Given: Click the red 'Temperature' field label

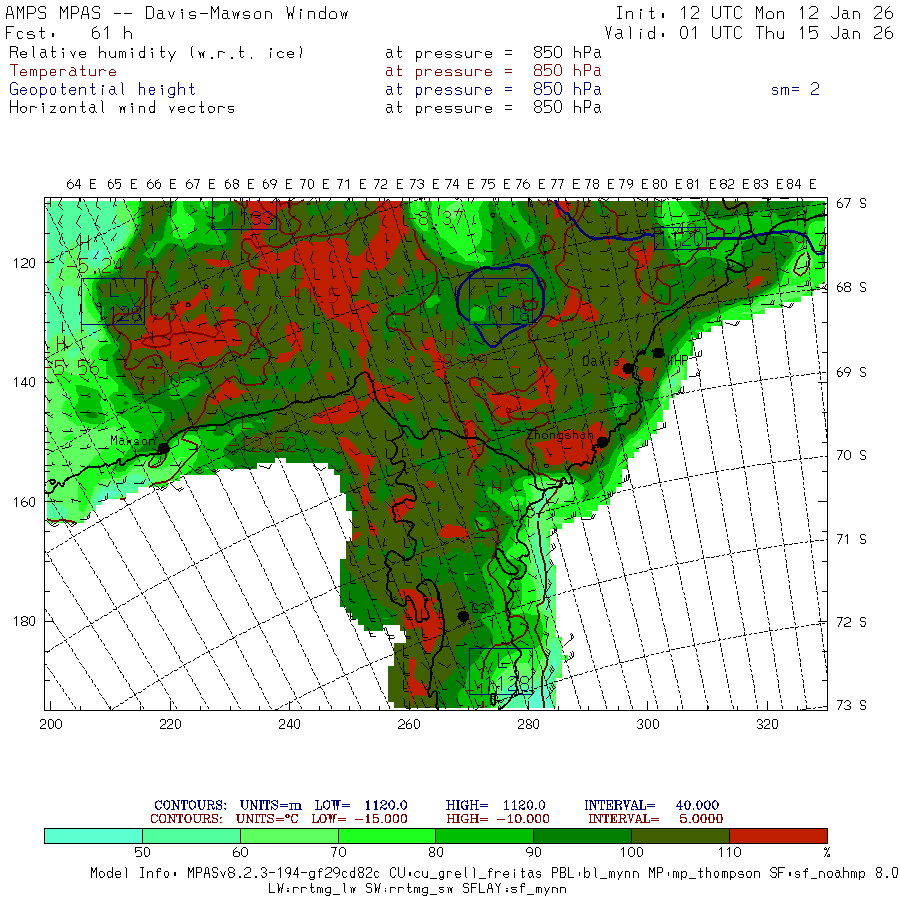Looking at the screenshot, I should click(x=63, y=71).
